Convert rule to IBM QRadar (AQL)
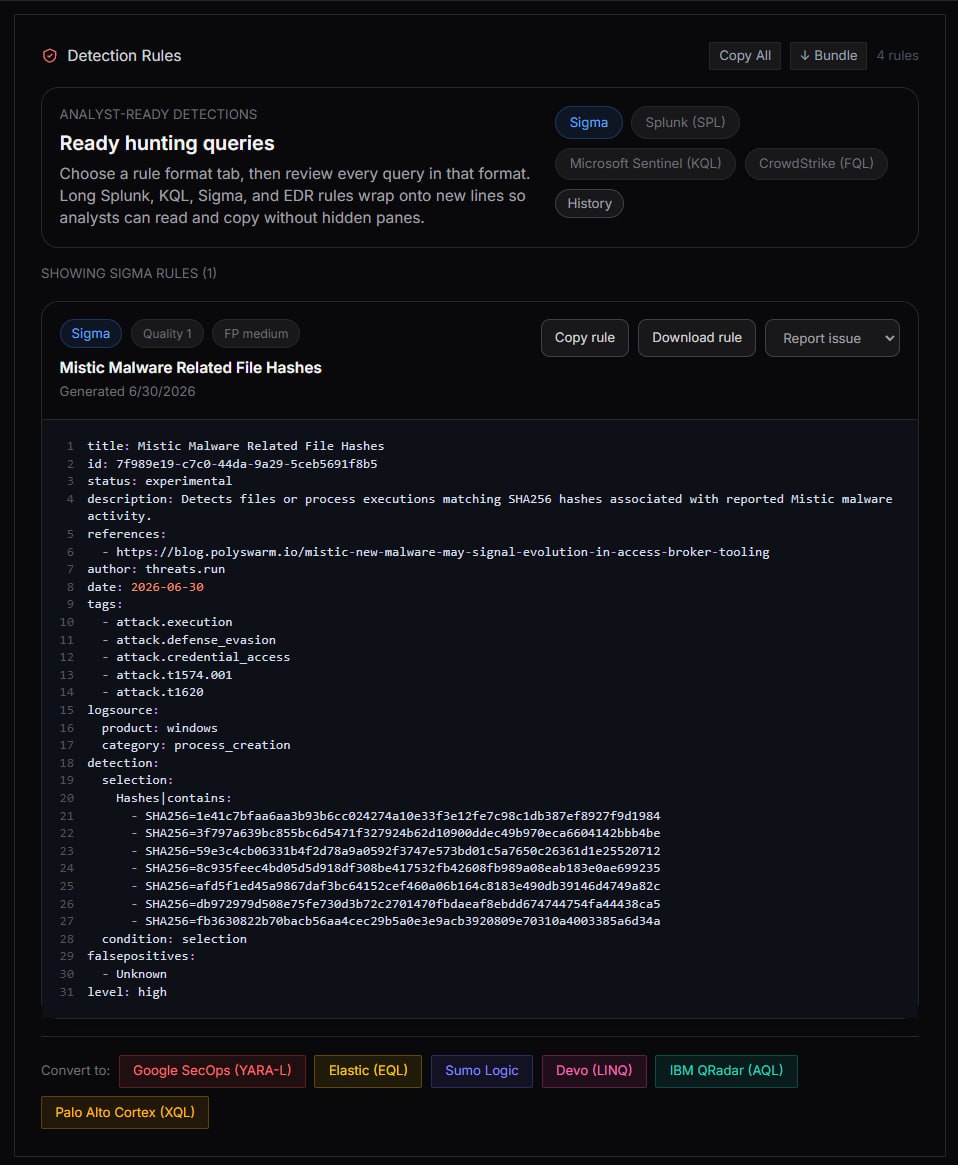This screenshot has width=958, height=1165. click(x=726, y=1071)
